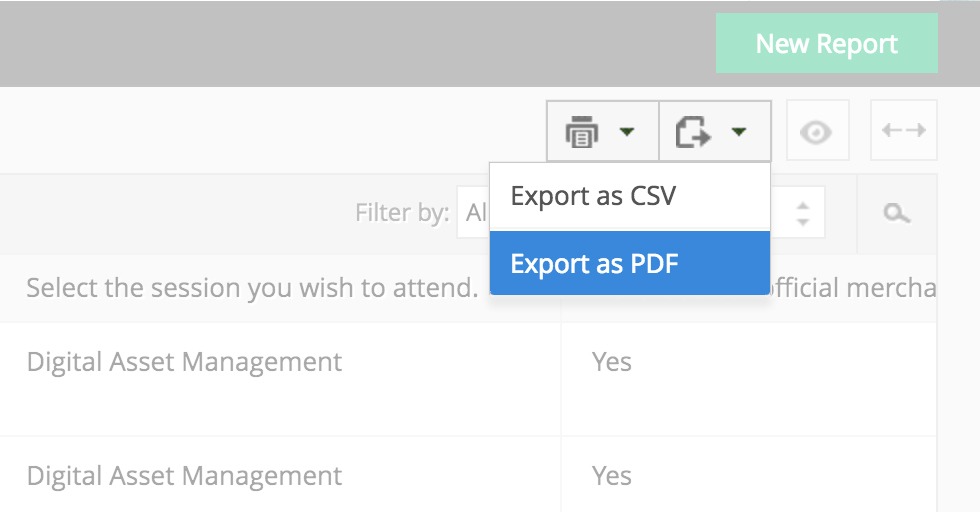Toggle the eye visibility icon
The image size is (980, 512).
pos(817,131)
